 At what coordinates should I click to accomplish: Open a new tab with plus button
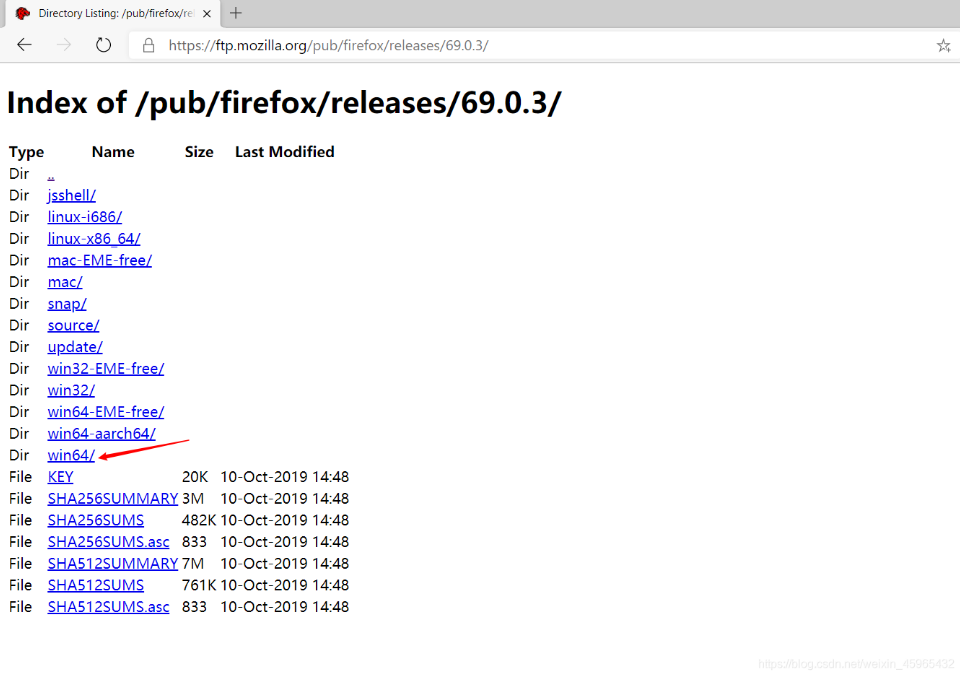point(236,13)
